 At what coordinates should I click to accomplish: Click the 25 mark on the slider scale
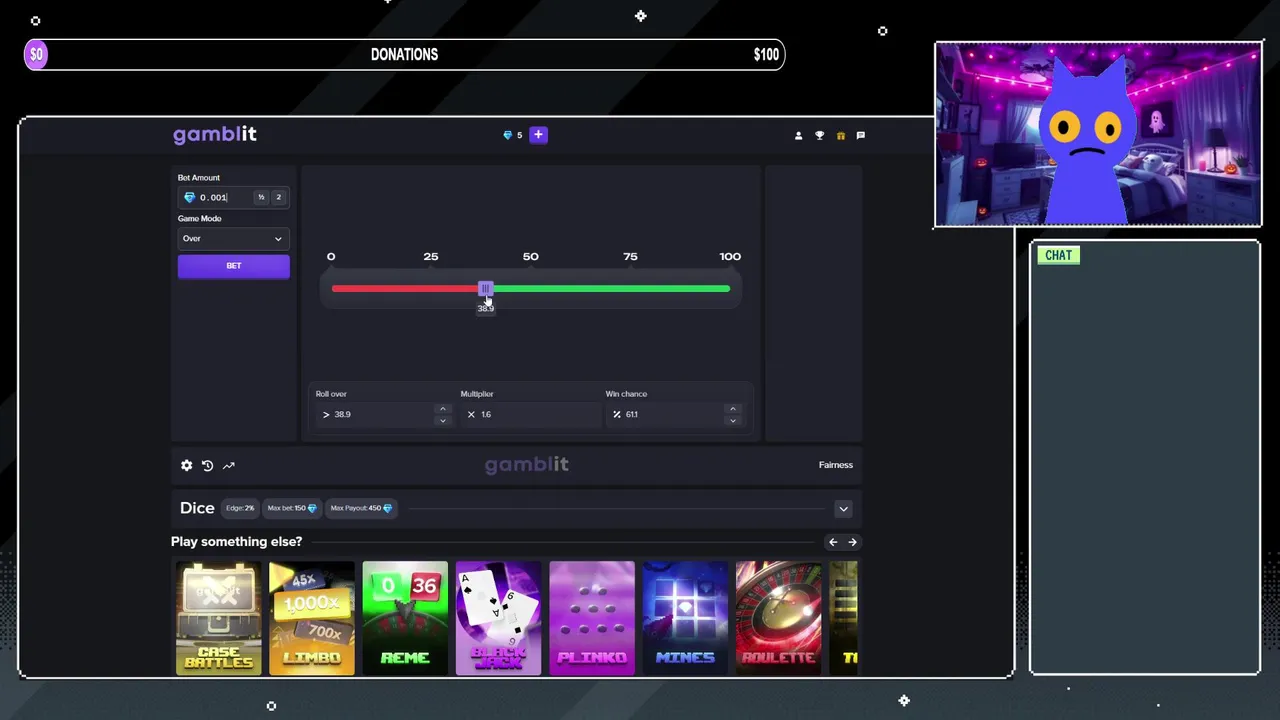(431, 257)
